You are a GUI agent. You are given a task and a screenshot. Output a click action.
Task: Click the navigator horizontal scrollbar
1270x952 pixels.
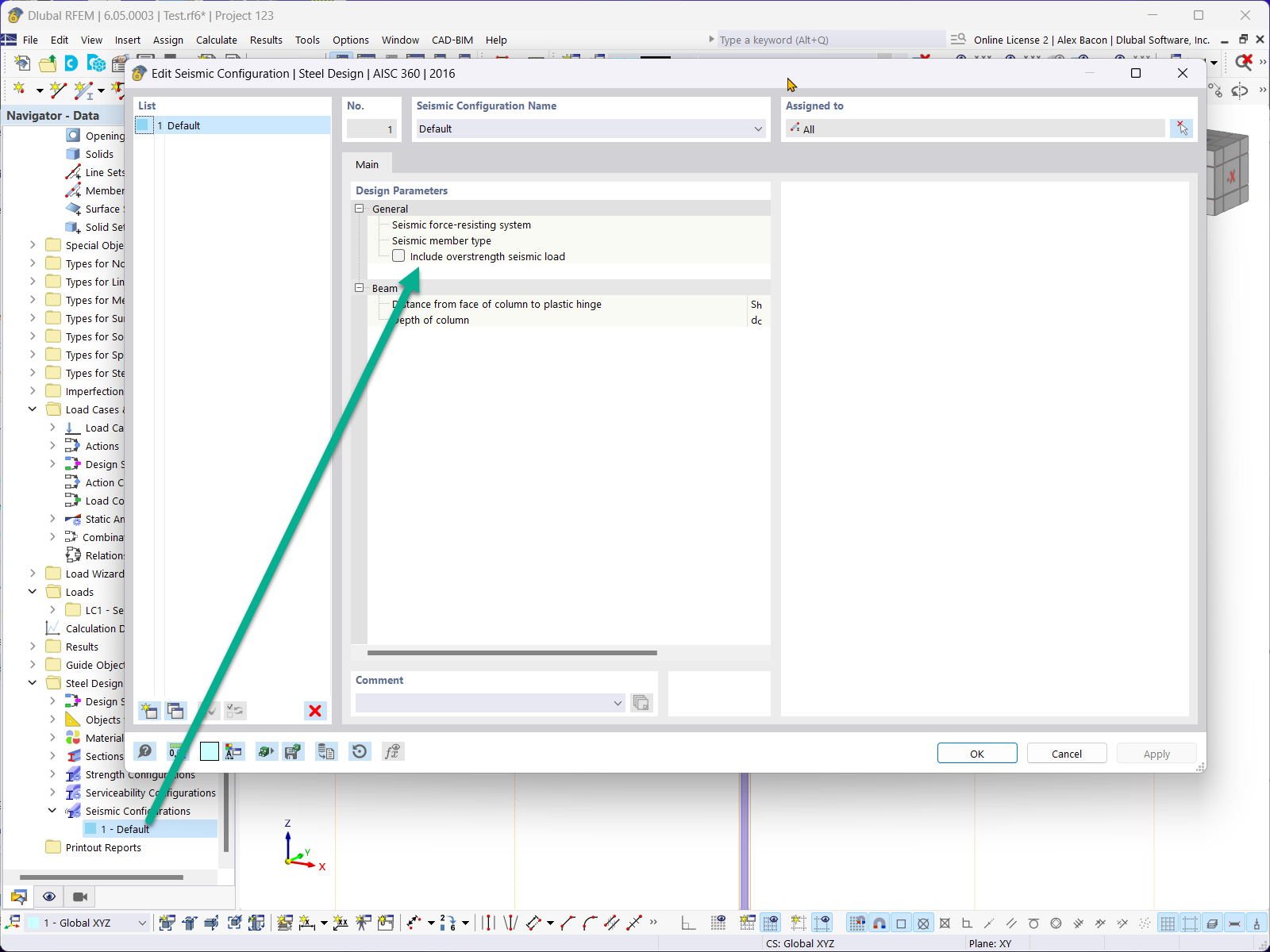click(101, 877)
